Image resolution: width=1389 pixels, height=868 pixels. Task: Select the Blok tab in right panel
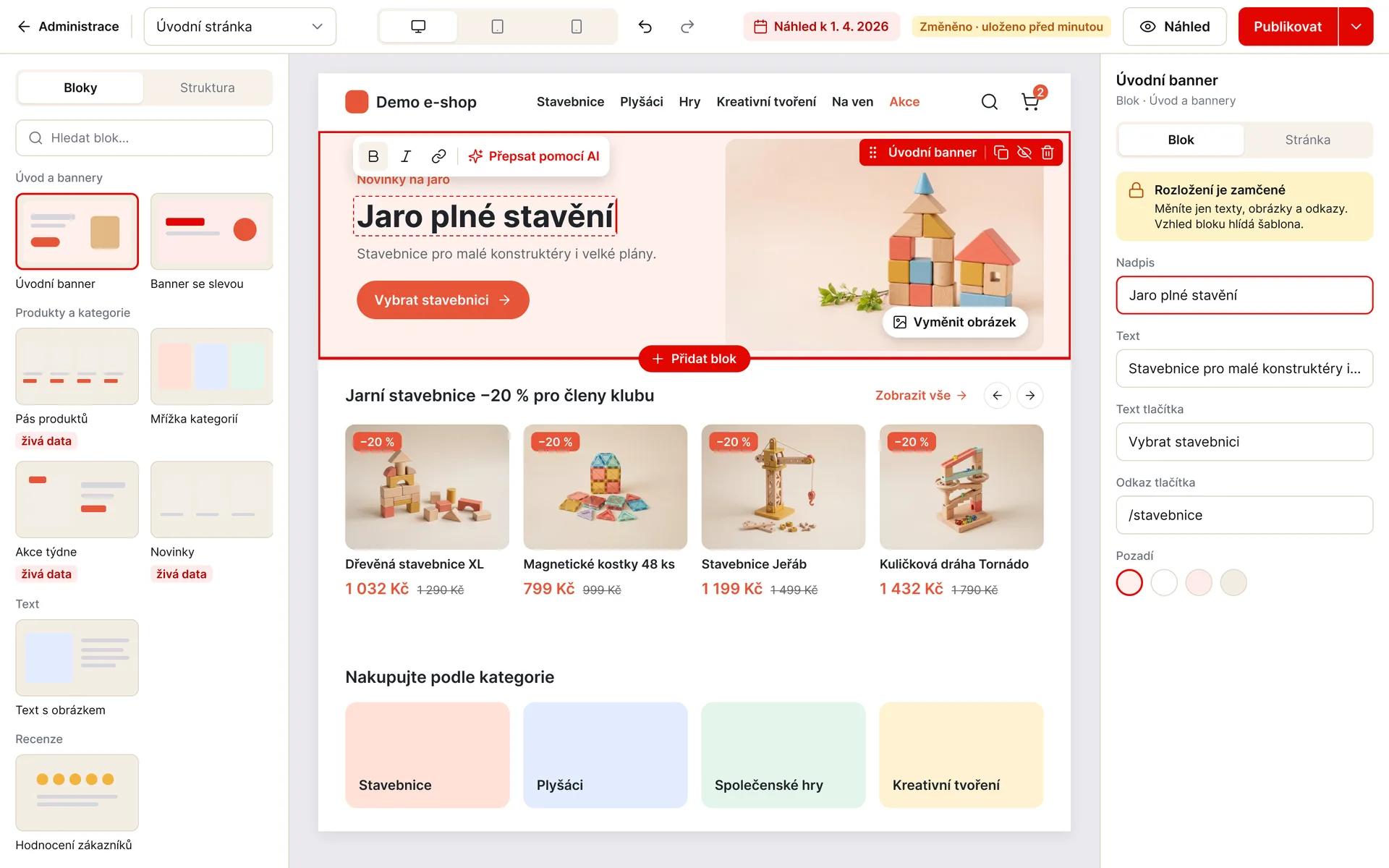point(1181,140)
